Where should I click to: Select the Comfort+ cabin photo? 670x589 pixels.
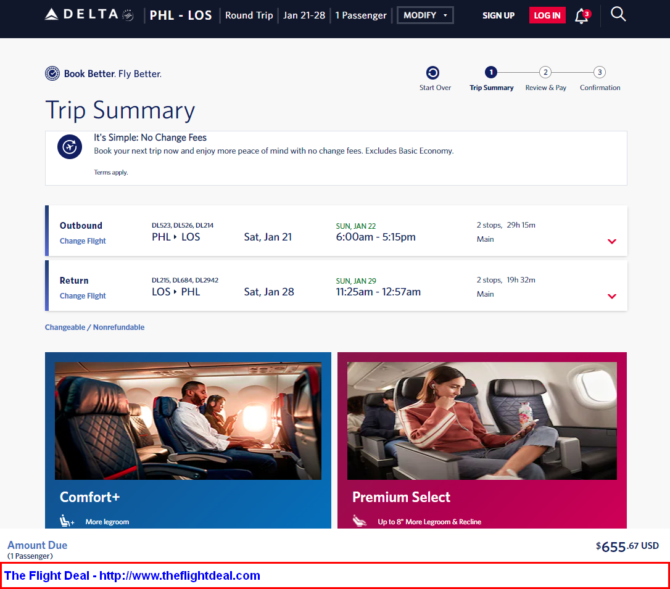(x=188, y=421)
